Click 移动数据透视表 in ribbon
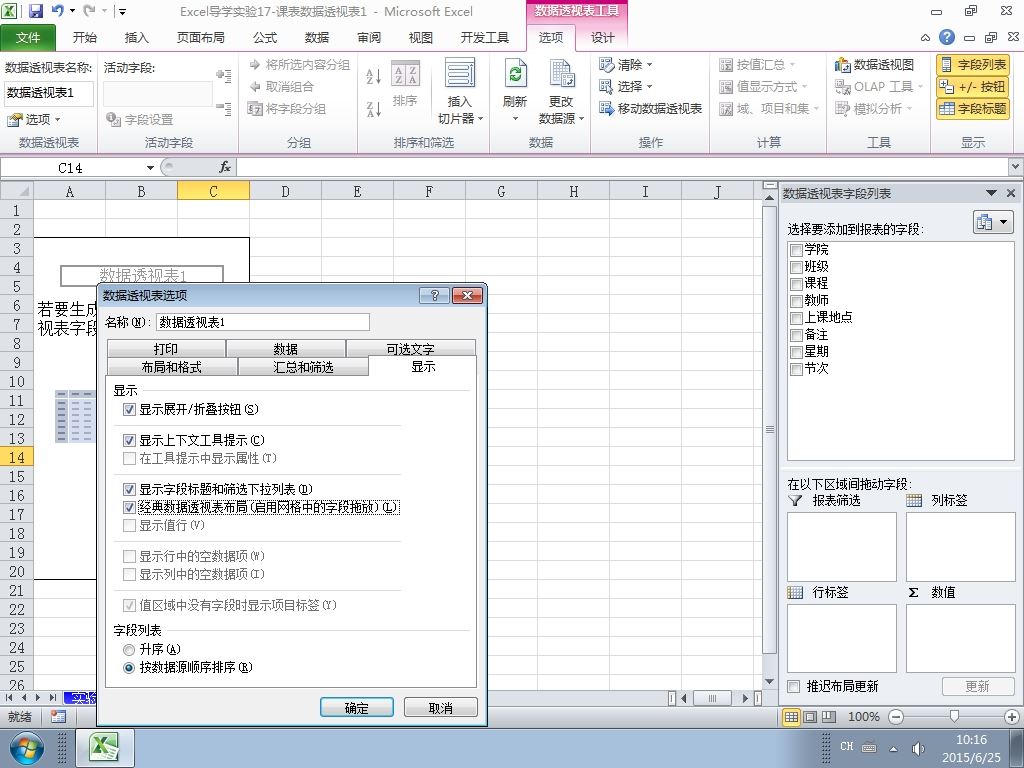The width and height of the screenshot is (1024, 768). tap(650, 108)
